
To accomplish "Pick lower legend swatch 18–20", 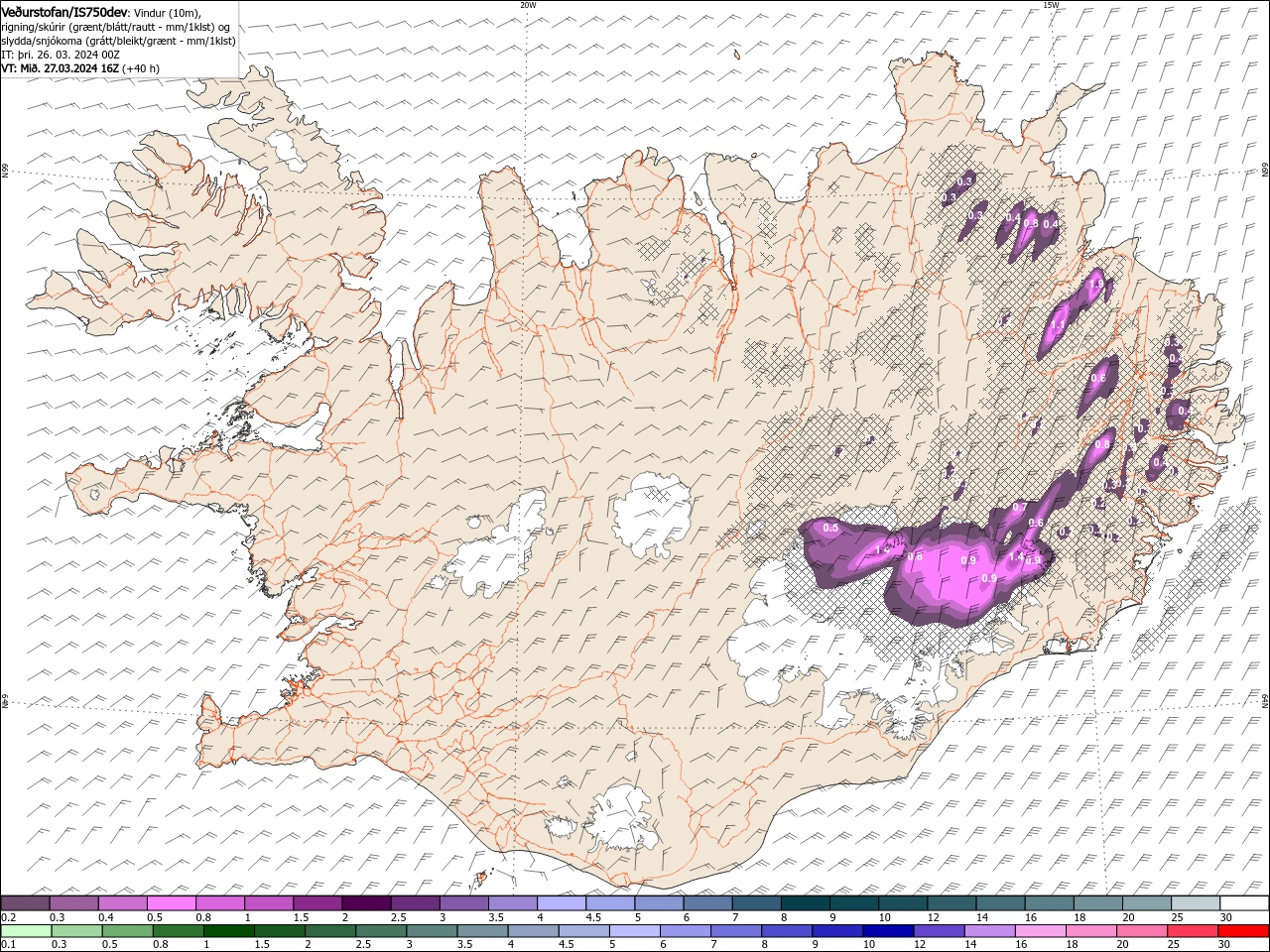I will pyautogui.click(x=1090, y=931).
